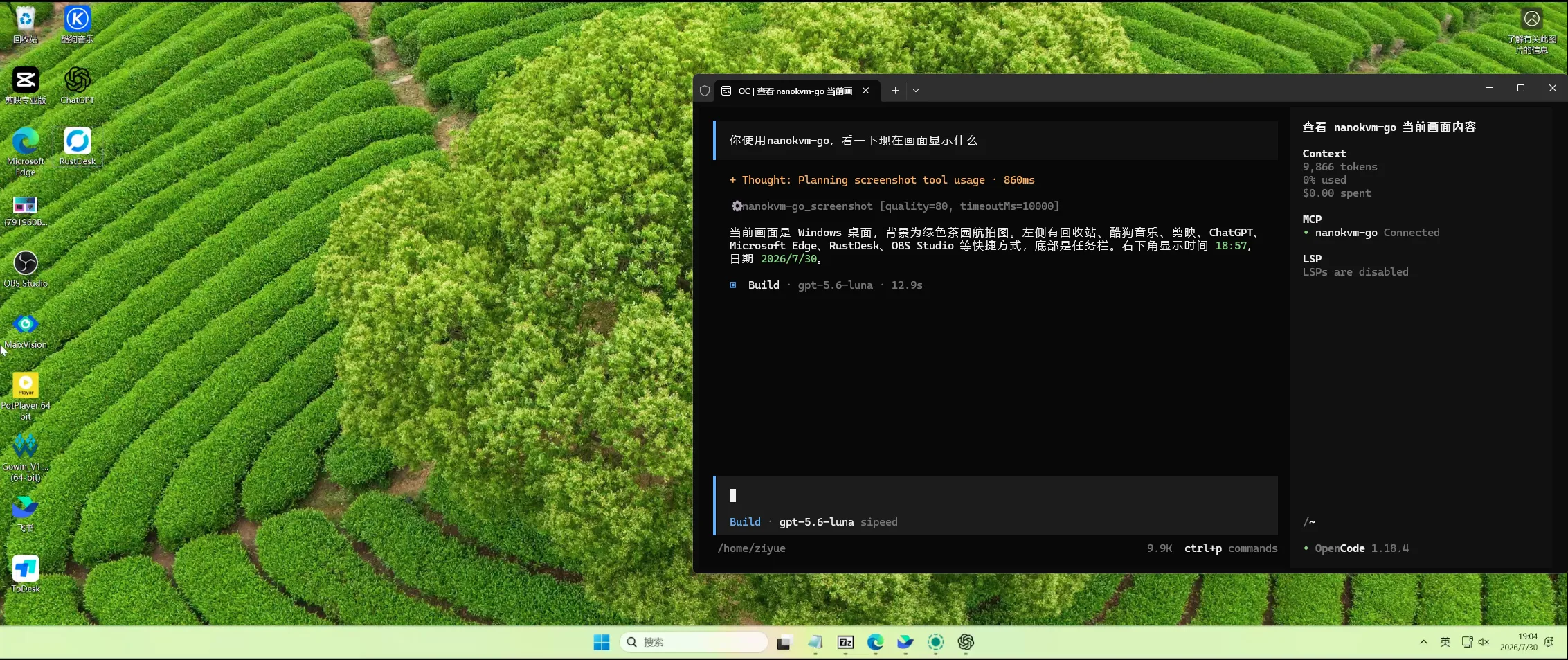The width and height of the screenshot is (1568, 660).
Task: Open network settings from the system tray
Action: [1467, 642]
